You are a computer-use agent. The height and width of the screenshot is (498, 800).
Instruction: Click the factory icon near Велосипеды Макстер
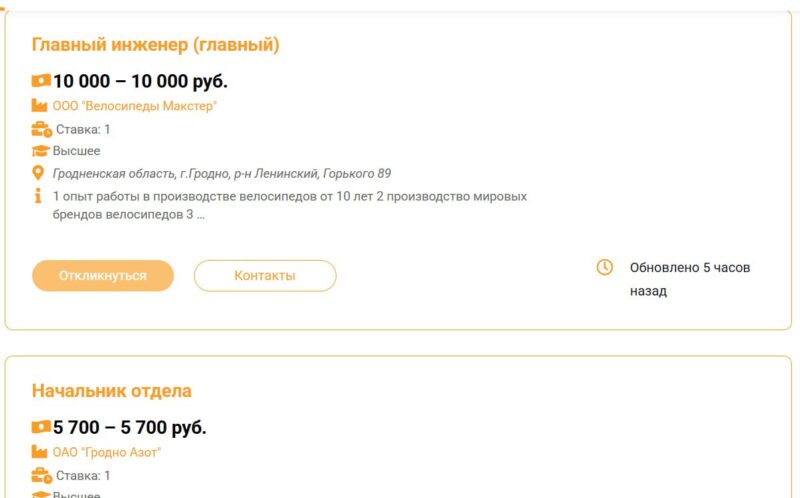40,105
